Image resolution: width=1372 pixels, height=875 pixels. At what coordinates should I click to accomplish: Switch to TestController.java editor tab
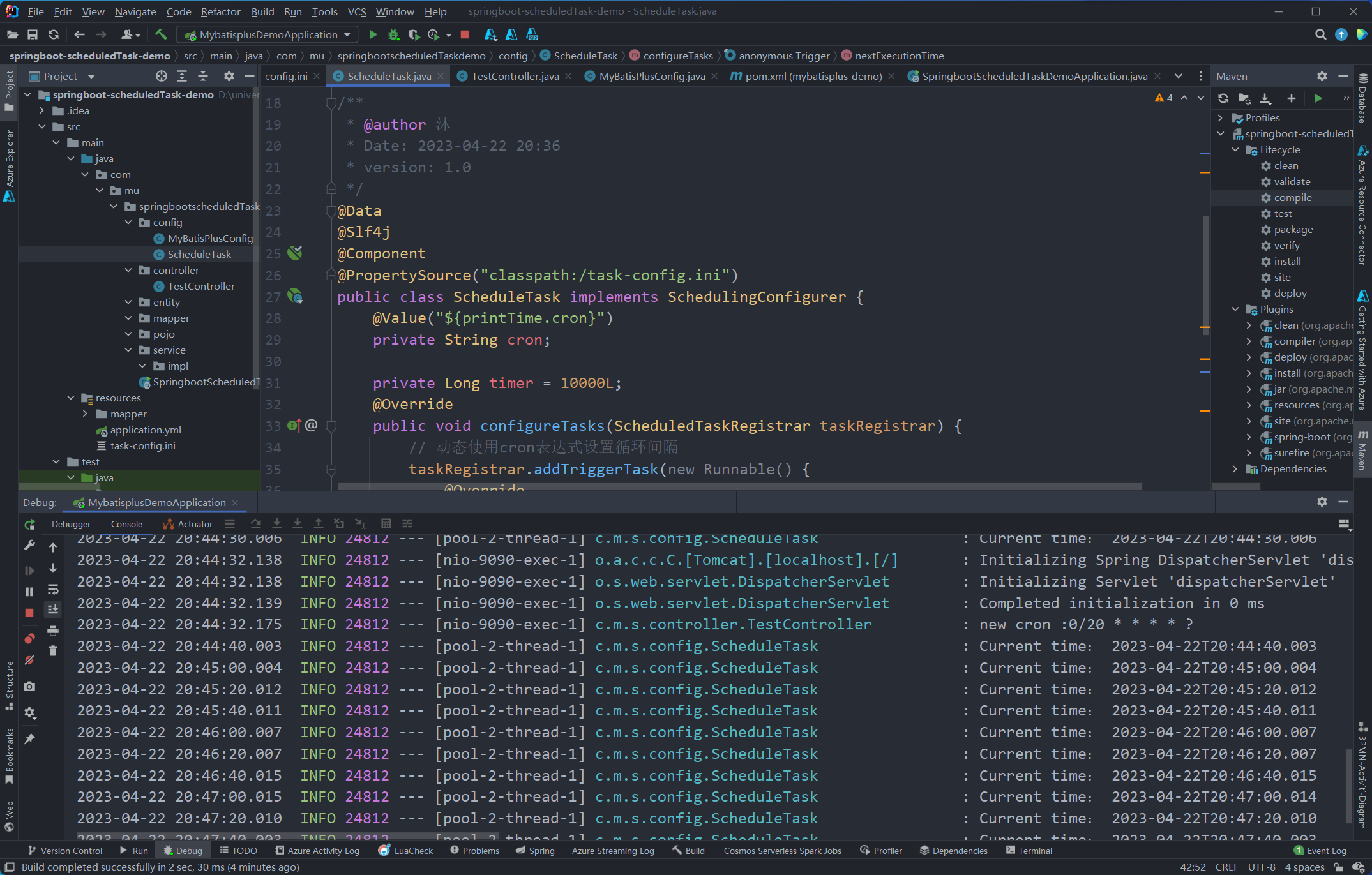pos(515,76)
